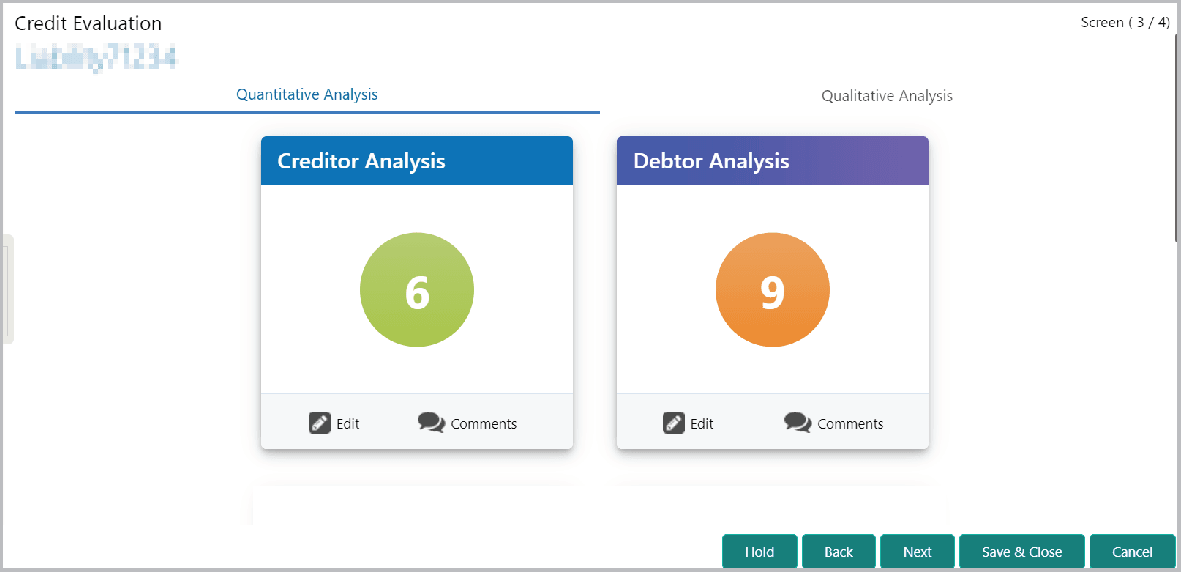Click the Comments label under Debtor Analysis

pos(850,424)
